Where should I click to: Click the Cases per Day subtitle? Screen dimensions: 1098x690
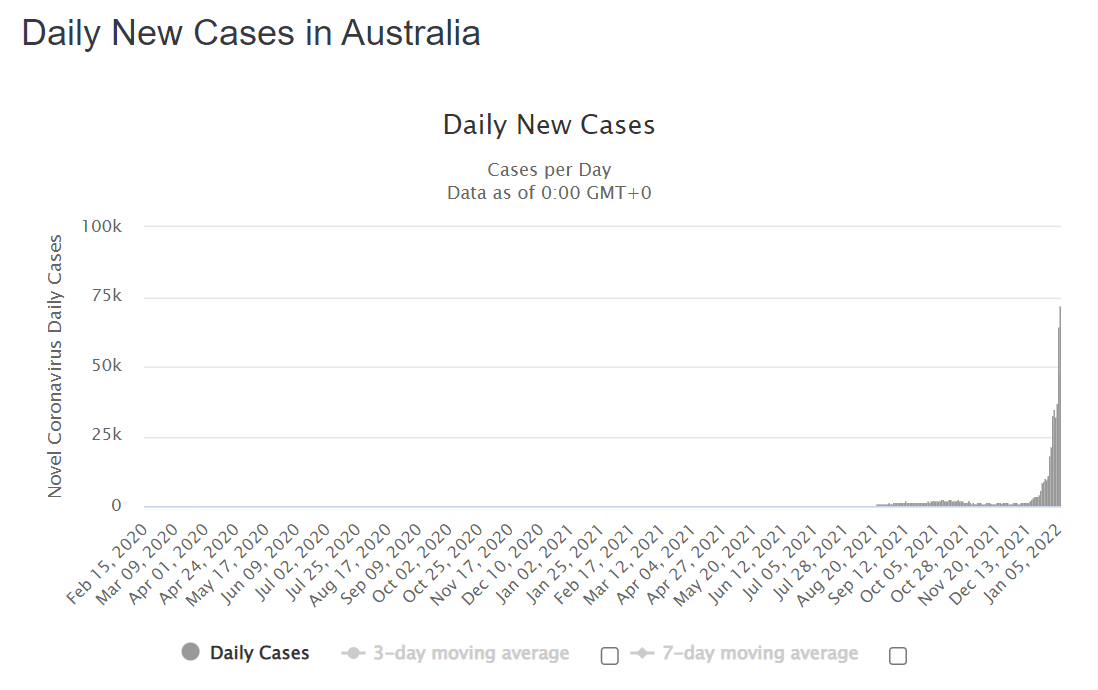(548, 169)
